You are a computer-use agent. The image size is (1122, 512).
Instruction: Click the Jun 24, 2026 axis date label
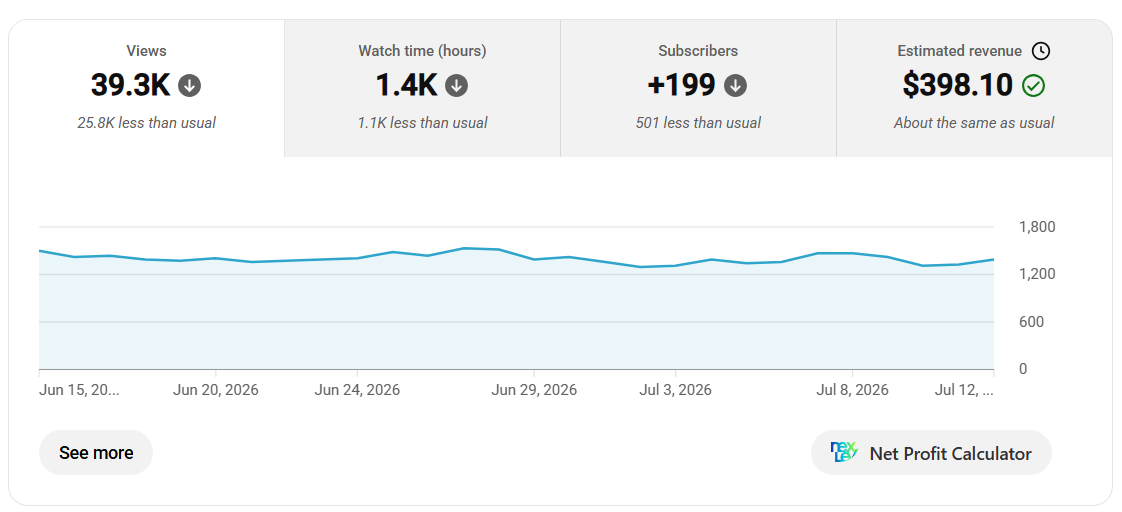tap(357, 390)
